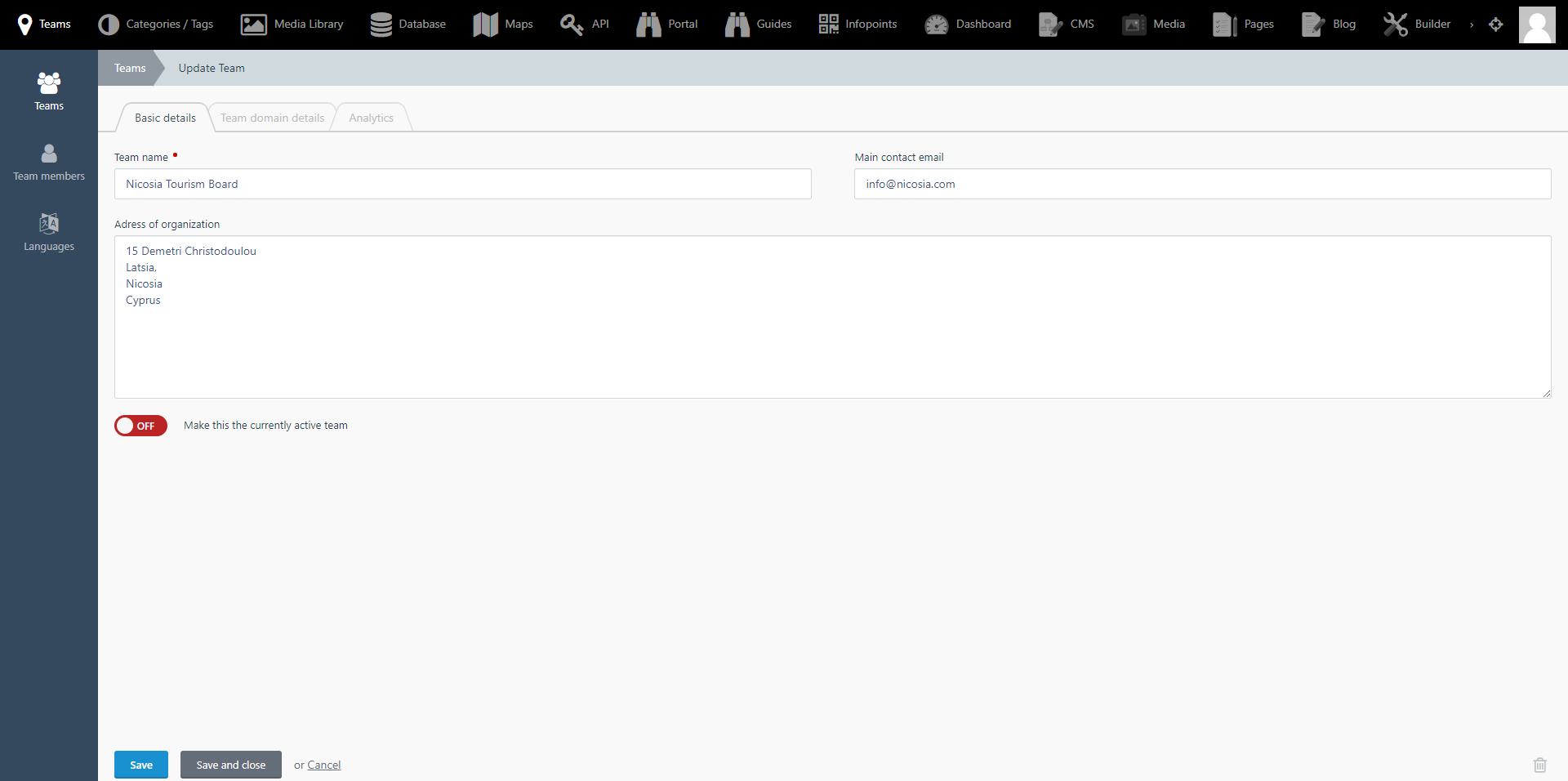Open the Blog pencil-page icon
The image size is (1568, 781).
pyautogui.click(x=1313, y=25)
